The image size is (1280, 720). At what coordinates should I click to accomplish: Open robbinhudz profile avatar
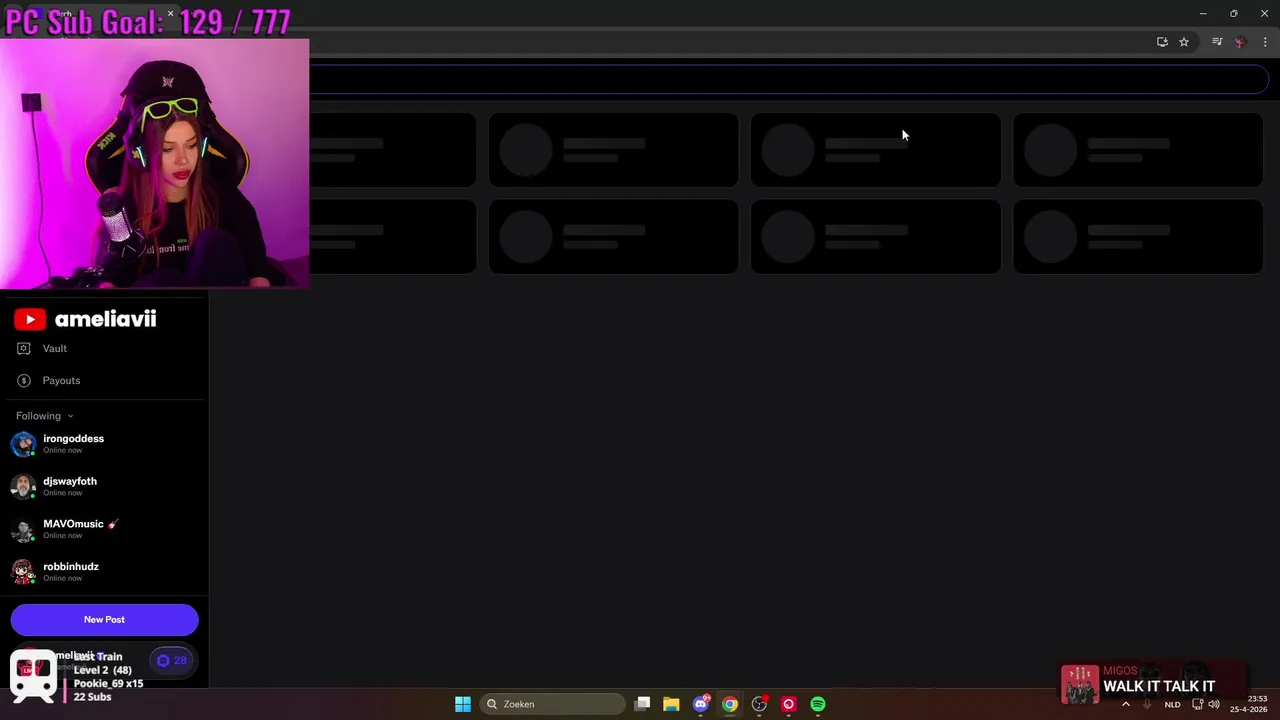[x=23, y=572]
